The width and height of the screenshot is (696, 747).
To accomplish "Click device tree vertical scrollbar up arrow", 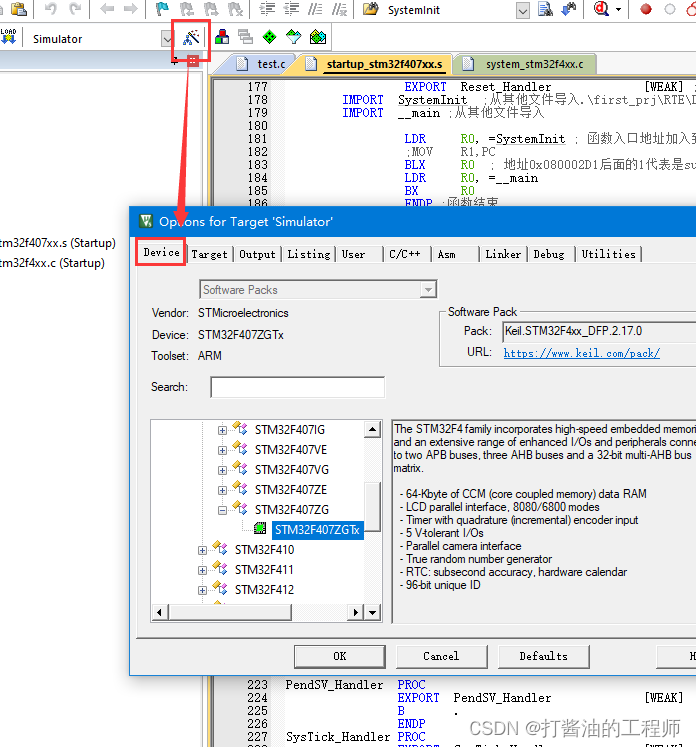I will coord(373,430).
